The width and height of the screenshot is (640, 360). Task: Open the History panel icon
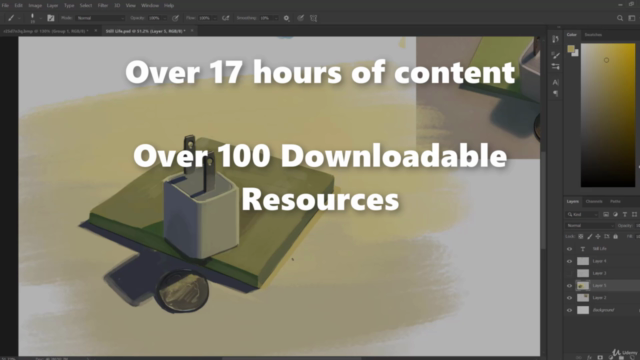tap(555, 39)
